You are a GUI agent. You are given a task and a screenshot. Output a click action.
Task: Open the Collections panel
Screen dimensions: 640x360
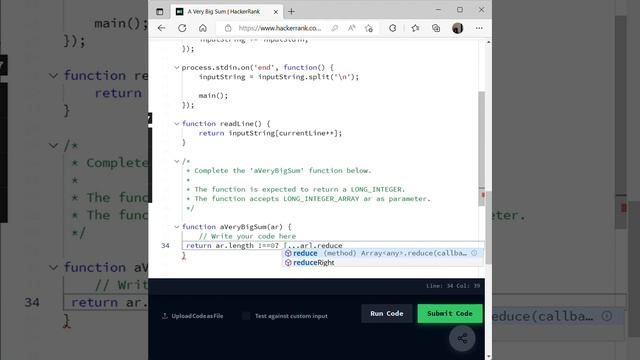pos(436,28)
